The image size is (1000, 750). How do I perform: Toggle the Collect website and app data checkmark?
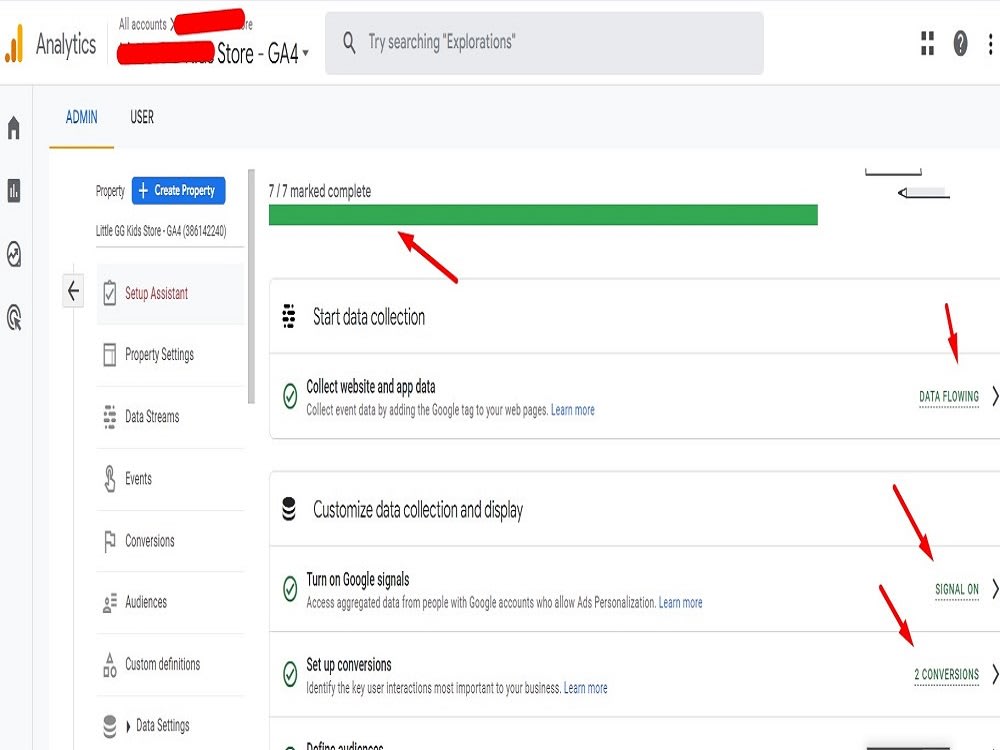click(290, 395)
